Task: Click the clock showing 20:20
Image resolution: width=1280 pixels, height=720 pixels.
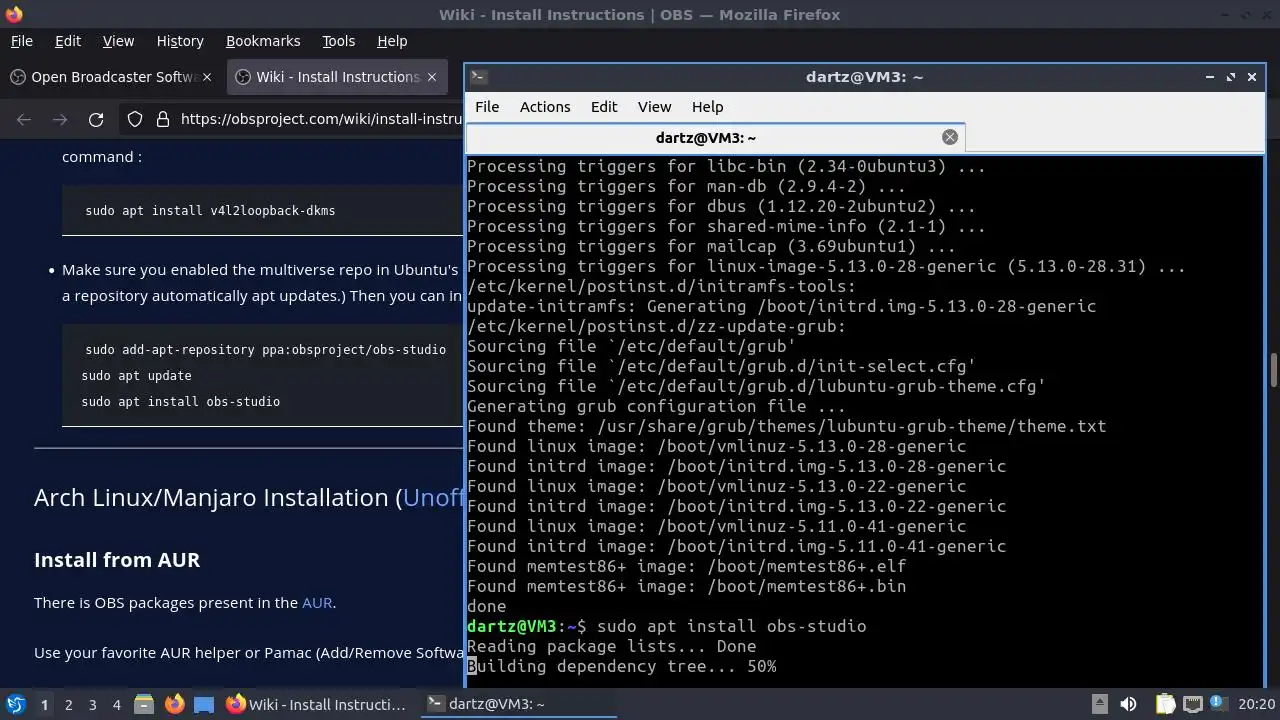Action: pyautogui.click(x=1257, y=704)
